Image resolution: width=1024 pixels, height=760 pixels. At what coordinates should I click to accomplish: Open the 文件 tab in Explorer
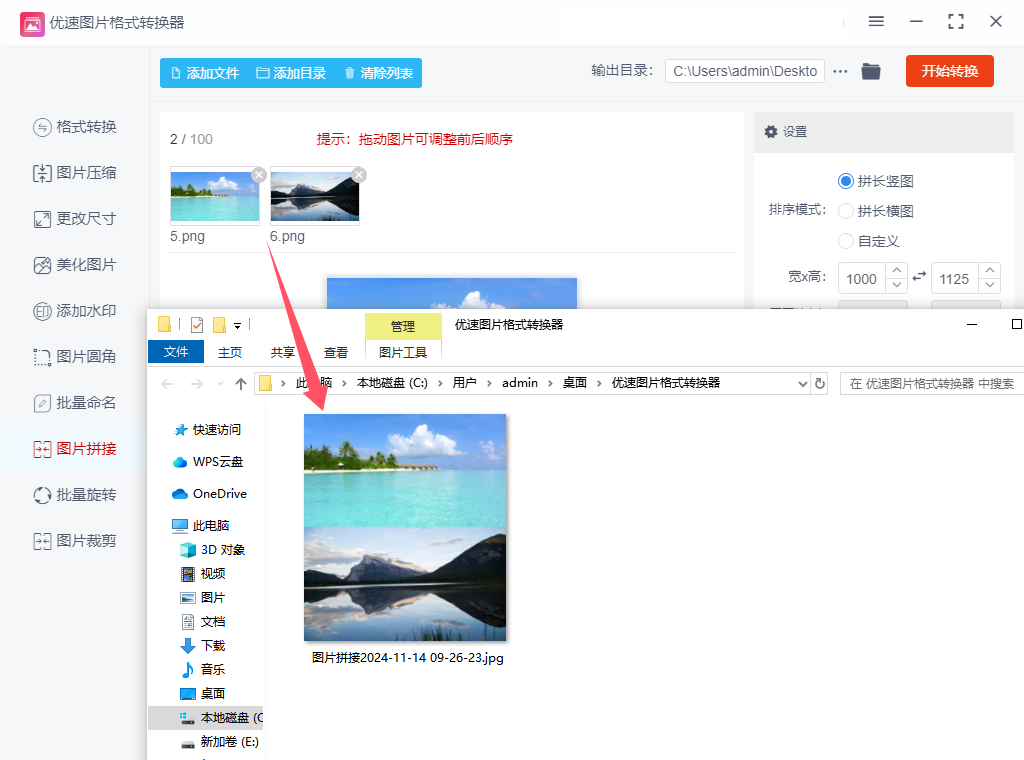pos(176,352)
